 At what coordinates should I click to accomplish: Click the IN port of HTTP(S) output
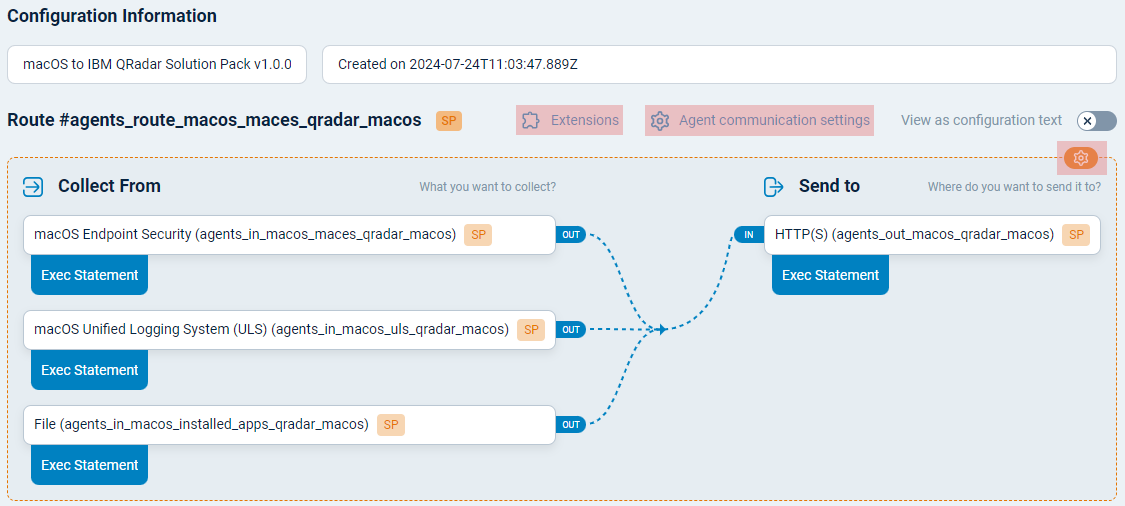coord(748,235)
